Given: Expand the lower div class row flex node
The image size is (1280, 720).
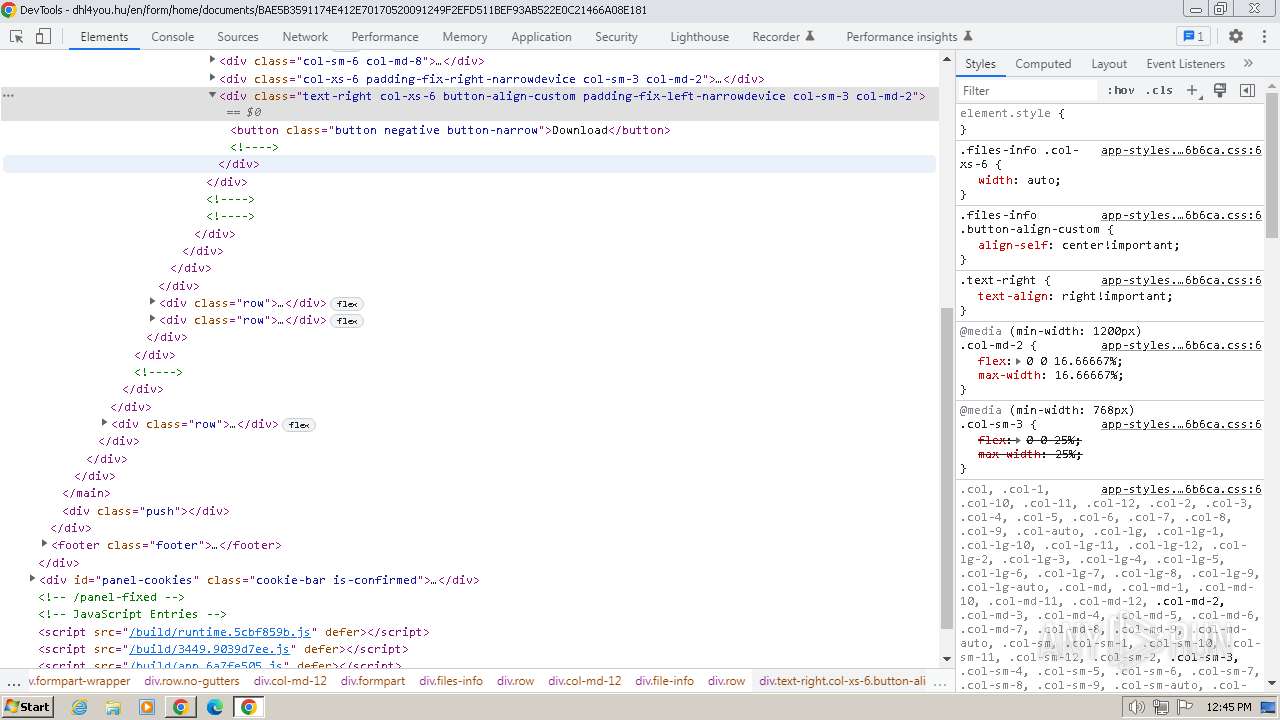Looking at the screenshot, I should point(104,423).
